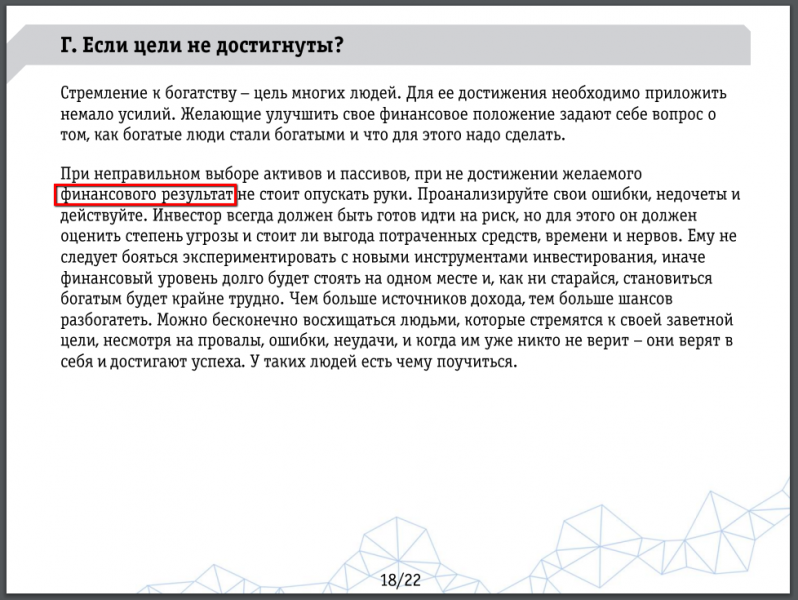The height and width of the screenshot is (600, 798).
Task: Click the line starting "Стремление к богатству"
Action: tap(393, 94)
